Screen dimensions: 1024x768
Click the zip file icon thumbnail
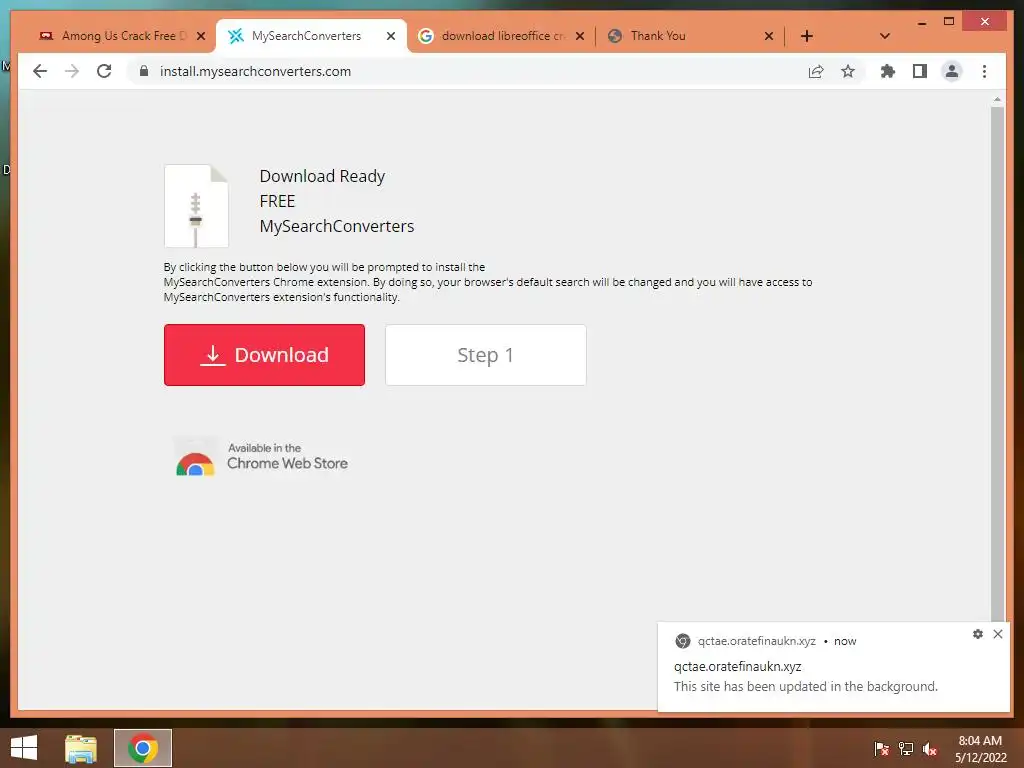click(x=196, y=206)
